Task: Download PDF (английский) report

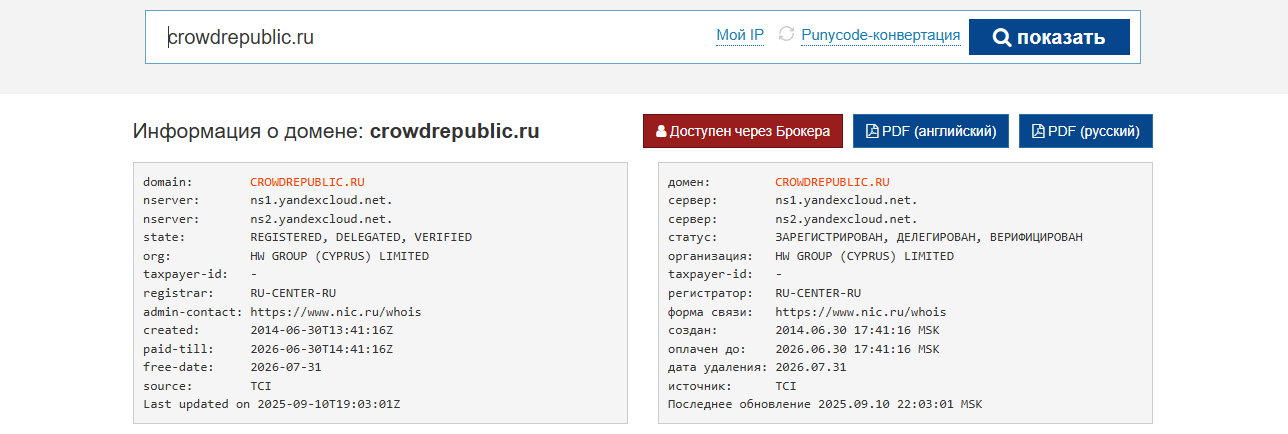Action: click(931, 131)
